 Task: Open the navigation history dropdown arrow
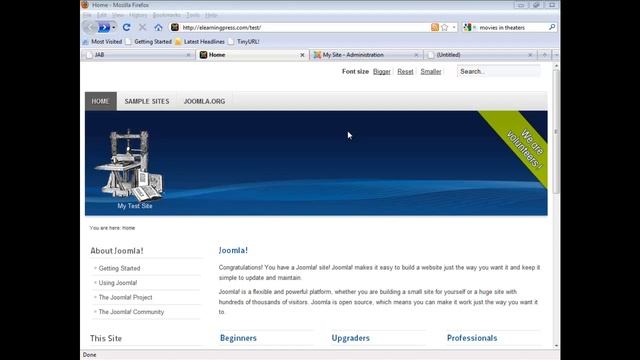(x=113, y=27)
